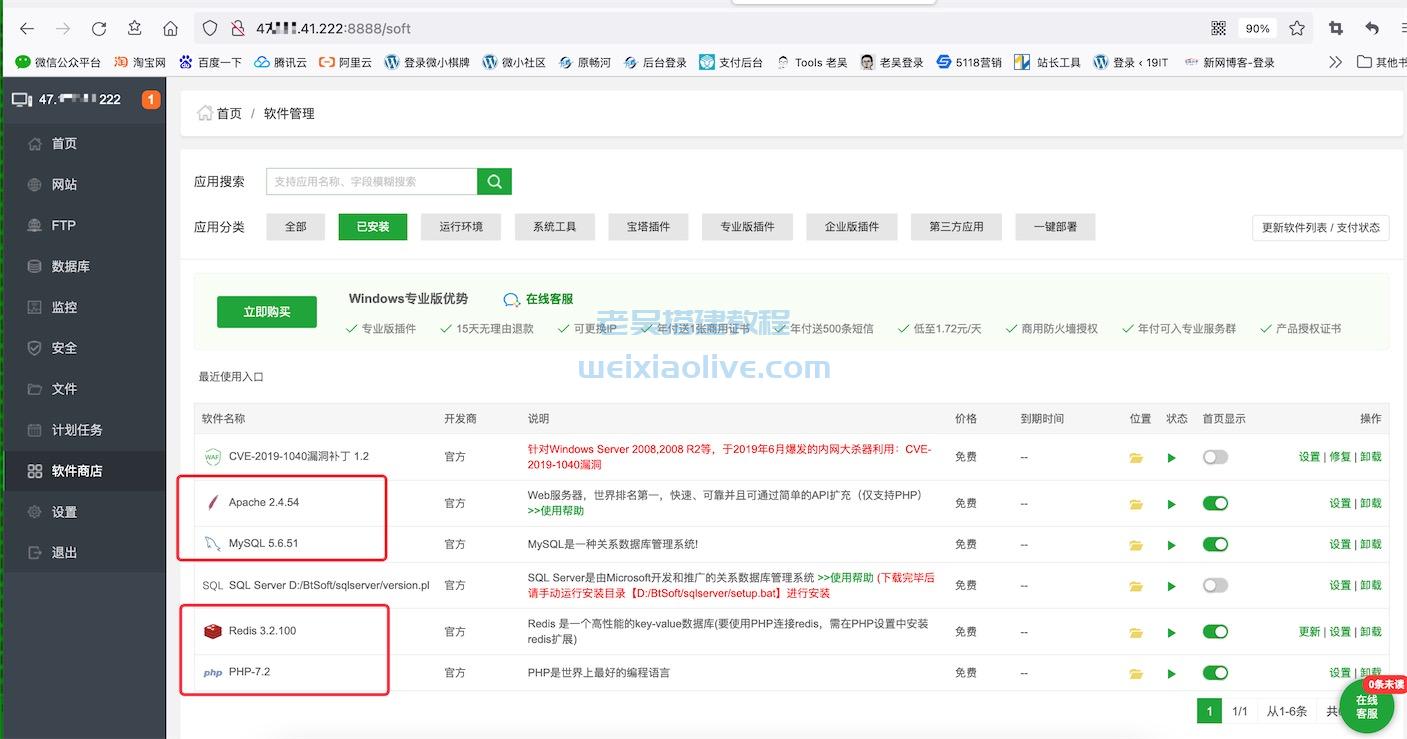Enable homepage display for SQL Server
Screen dimensions: 1407x739
click(x=1215, y=585)
